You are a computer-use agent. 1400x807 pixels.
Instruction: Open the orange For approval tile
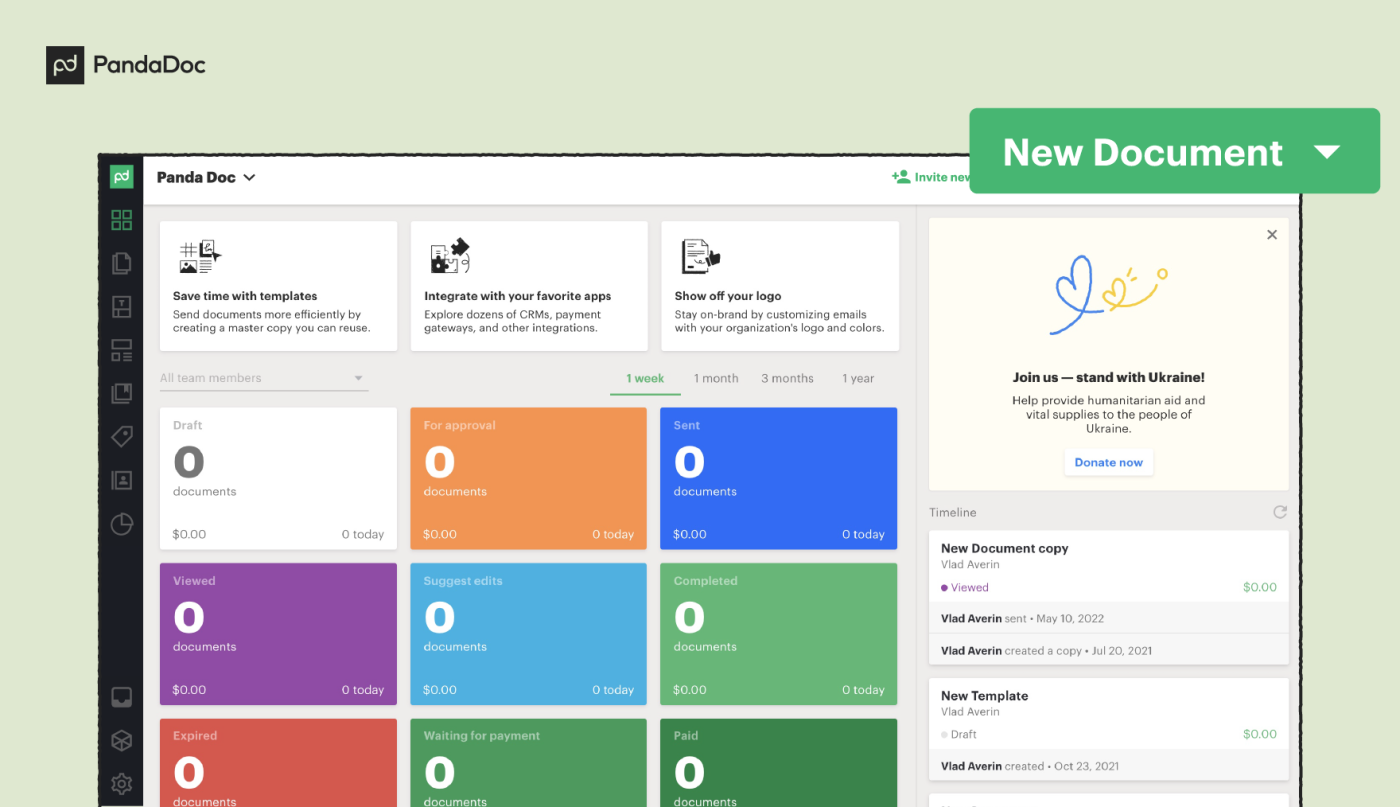(529, 479)
